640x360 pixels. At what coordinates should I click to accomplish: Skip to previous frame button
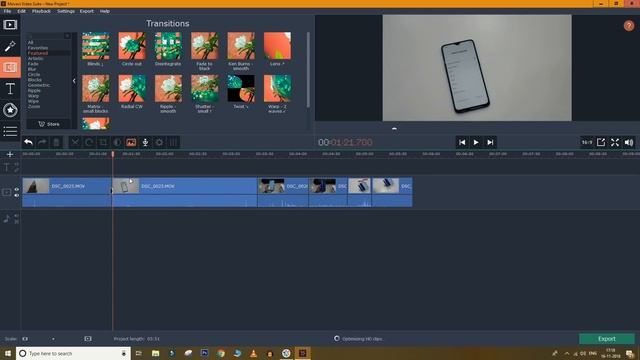coord(462,142)
